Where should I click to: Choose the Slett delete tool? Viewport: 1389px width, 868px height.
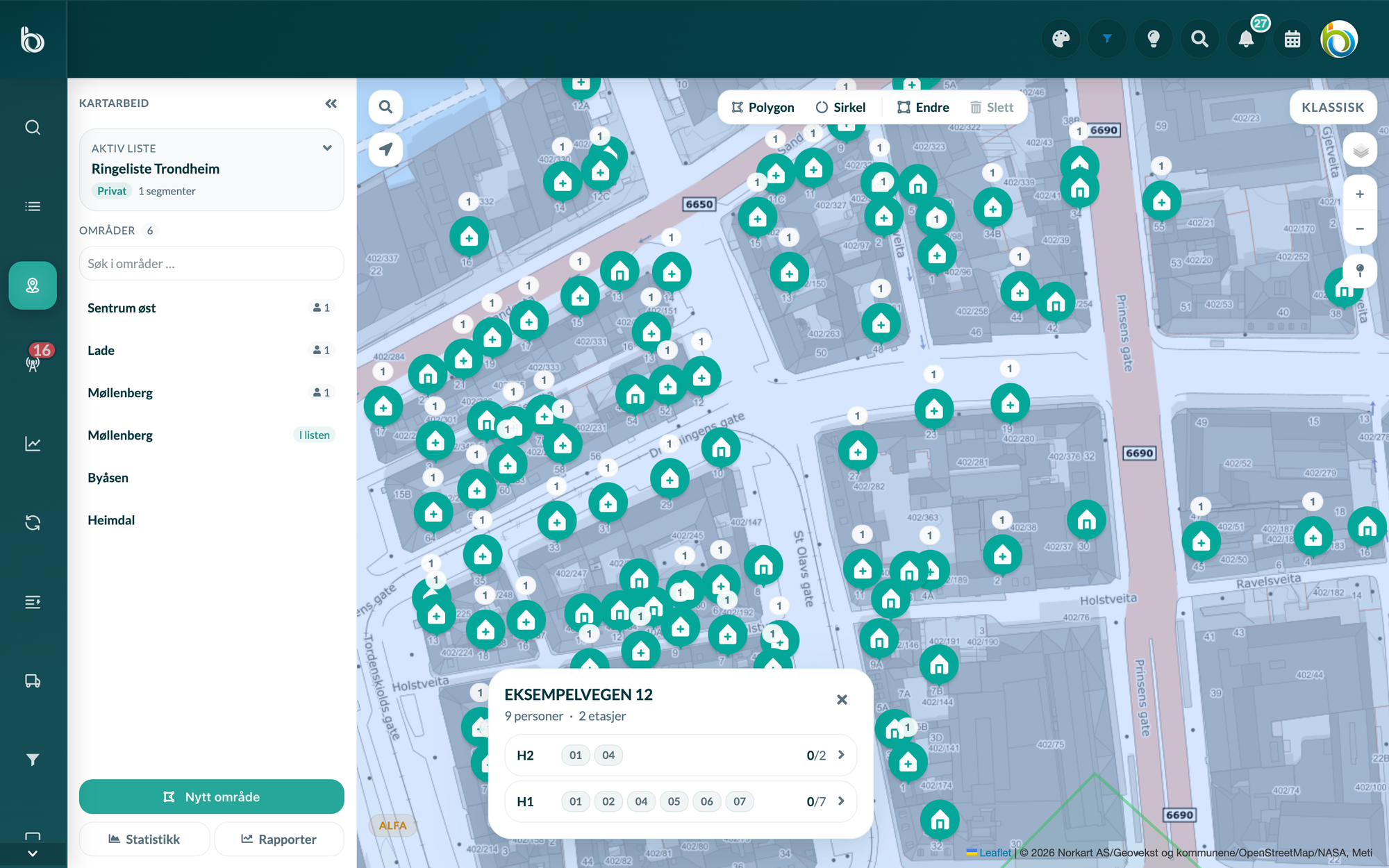click(x=992, y=108)
